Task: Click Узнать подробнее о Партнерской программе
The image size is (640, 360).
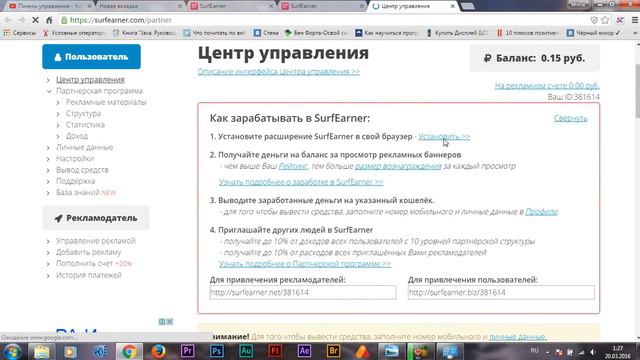Action: (x=304, y=264)
